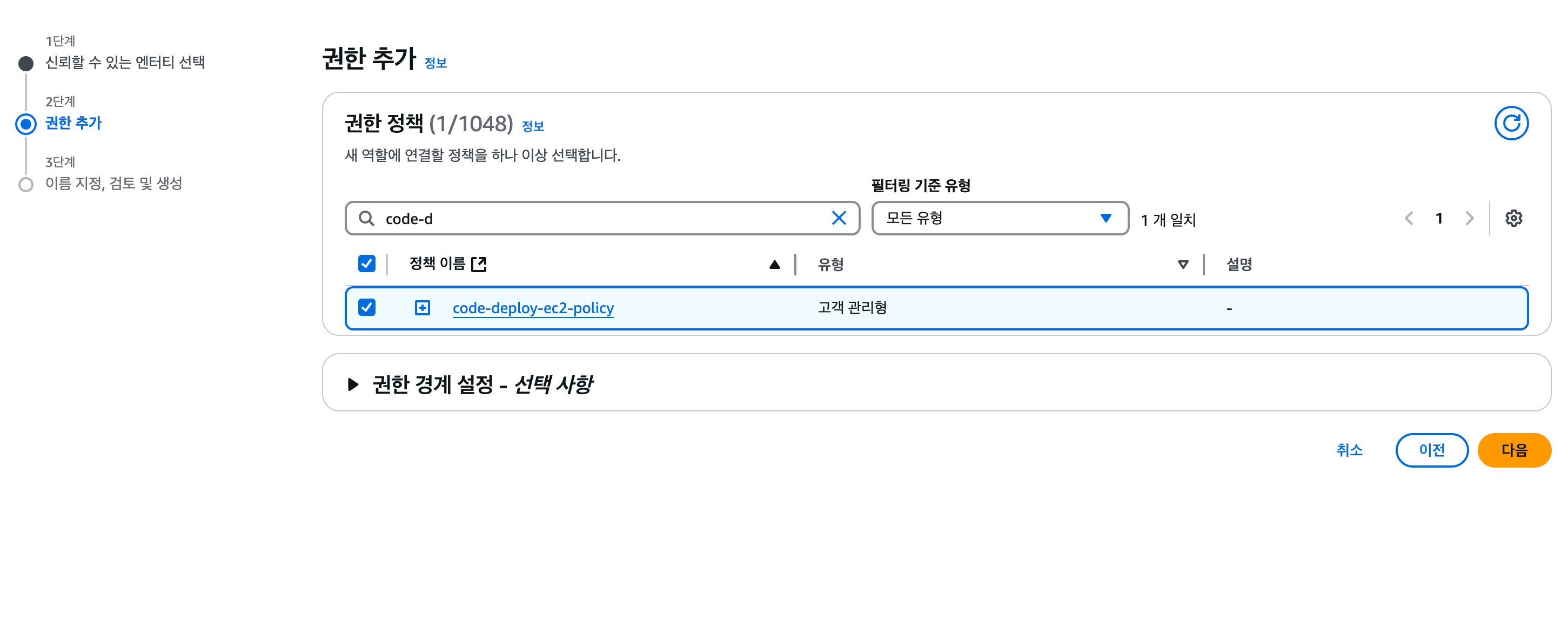The width and height of the screenshot is (1568, 635).
Task: Open the 모든 유형 filter dropdown
Action: (1000, 218)
